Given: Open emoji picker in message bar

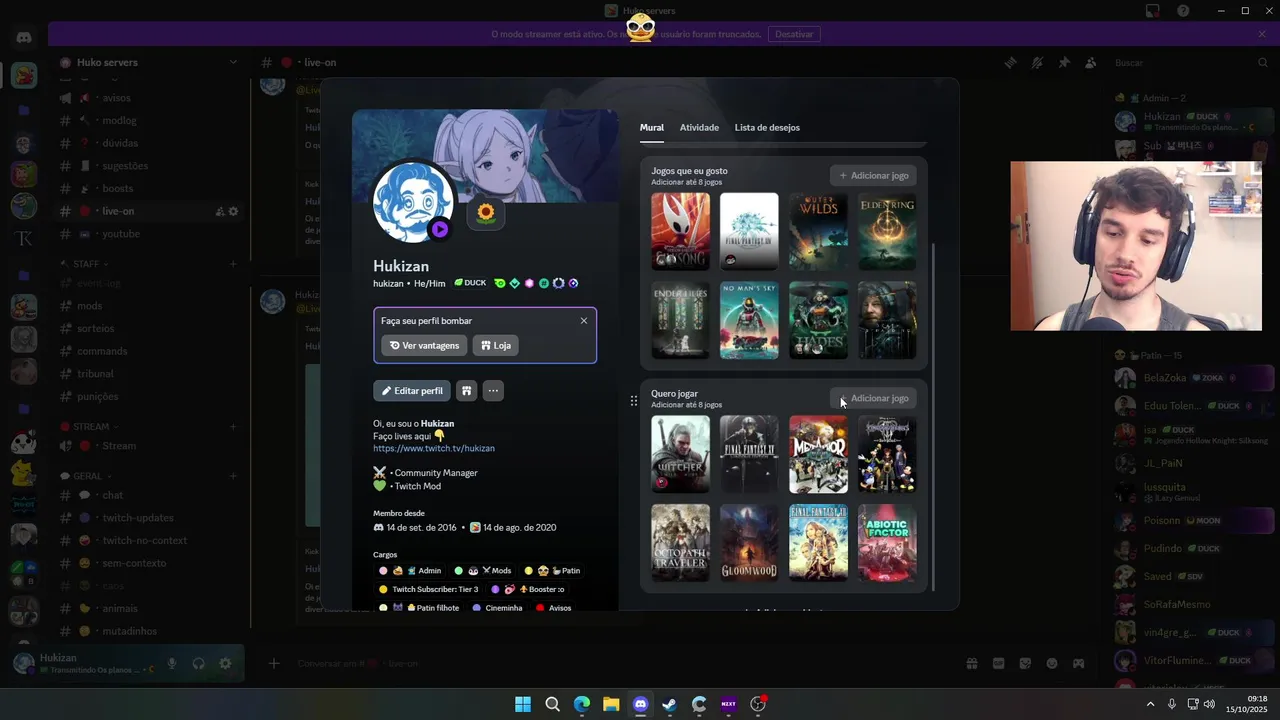Looking at the screenshot, I should click(x=1052, y=663).
